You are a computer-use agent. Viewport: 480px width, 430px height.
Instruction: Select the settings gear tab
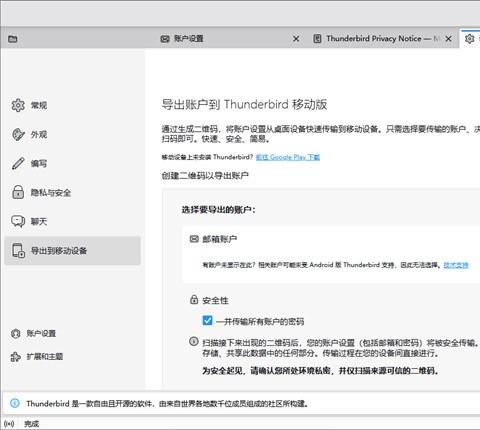(x=470, y=39)
